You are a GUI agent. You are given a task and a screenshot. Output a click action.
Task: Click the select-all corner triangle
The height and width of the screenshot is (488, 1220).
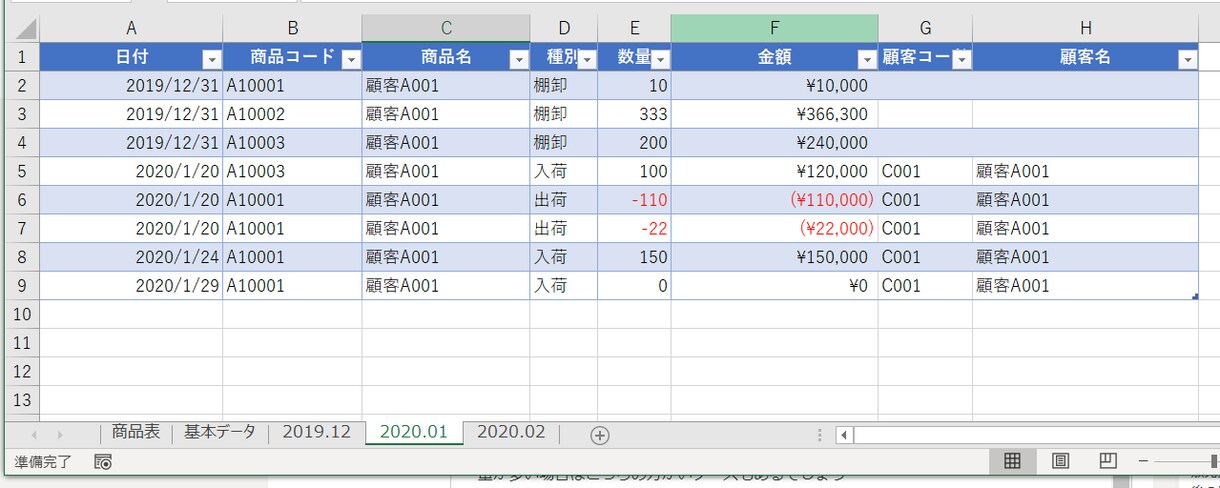(x=26, y=29)
